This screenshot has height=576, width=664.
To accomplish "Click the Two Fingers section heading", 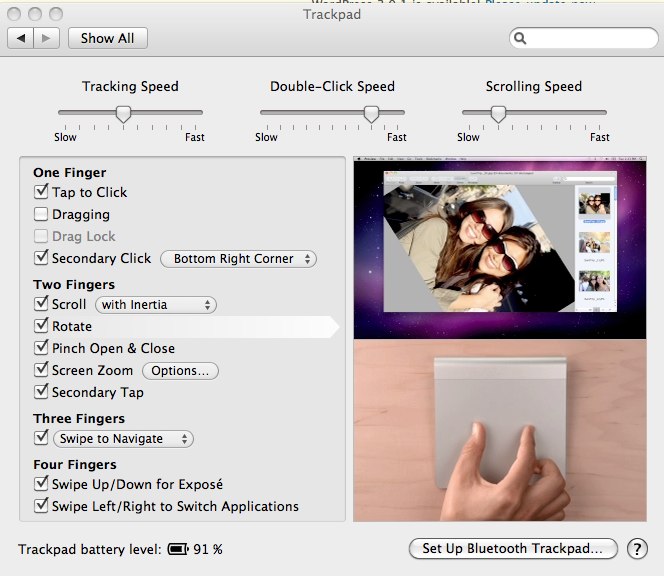I will 74,284.
